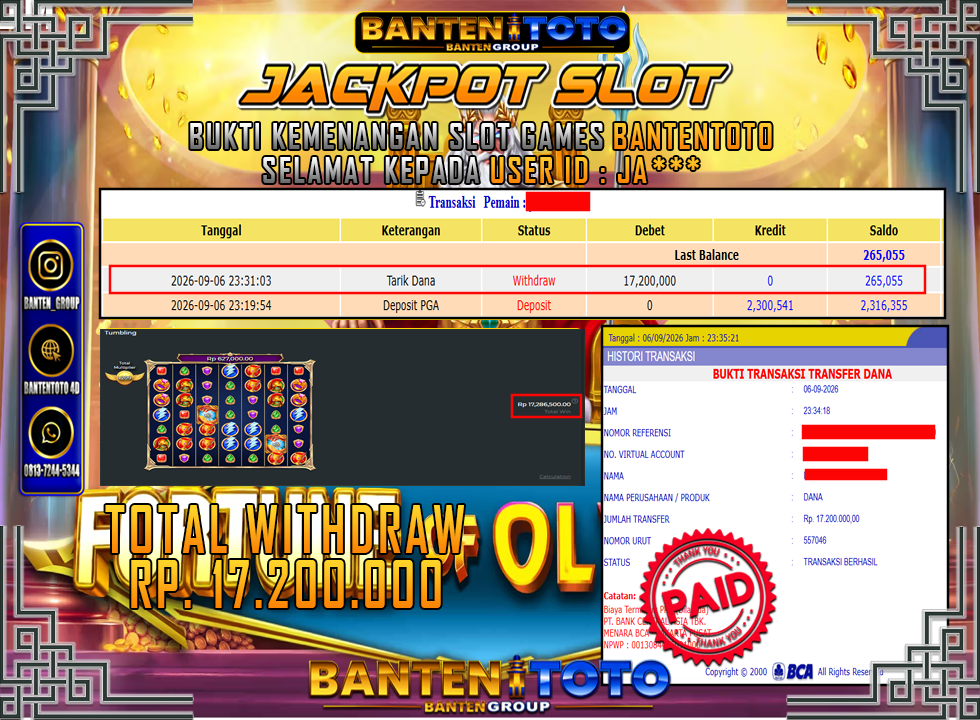Click the receipt date 06-09-2026

click(x=821, y=389)
